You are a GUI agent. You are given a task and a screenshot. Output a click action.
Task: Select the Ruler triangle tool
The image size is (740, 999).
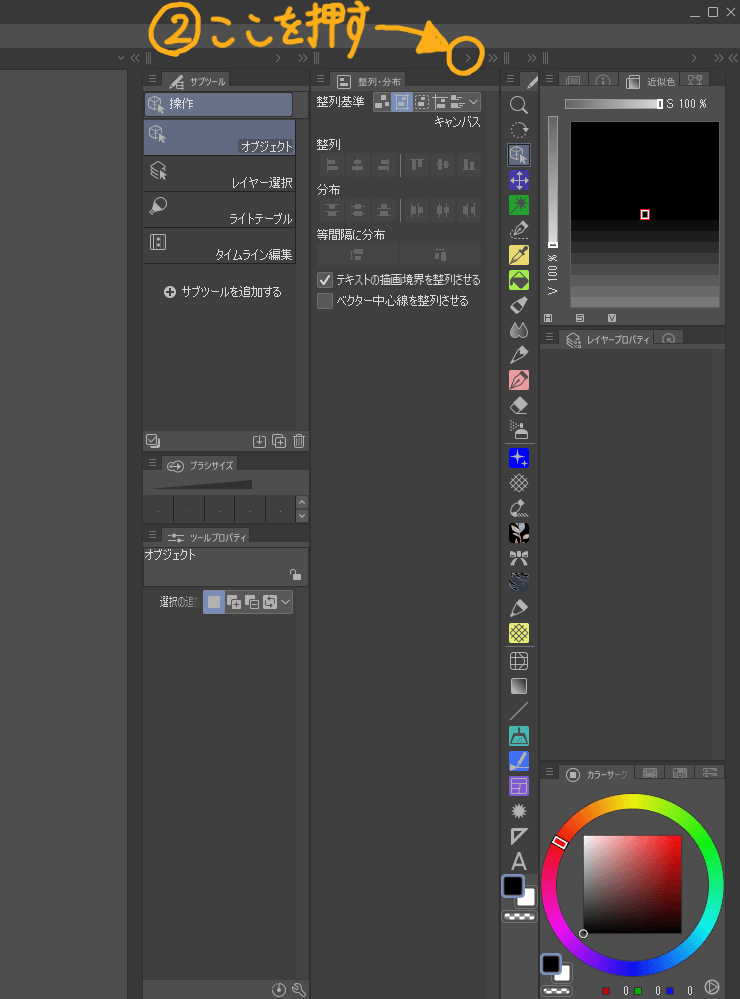coord(519,836)
